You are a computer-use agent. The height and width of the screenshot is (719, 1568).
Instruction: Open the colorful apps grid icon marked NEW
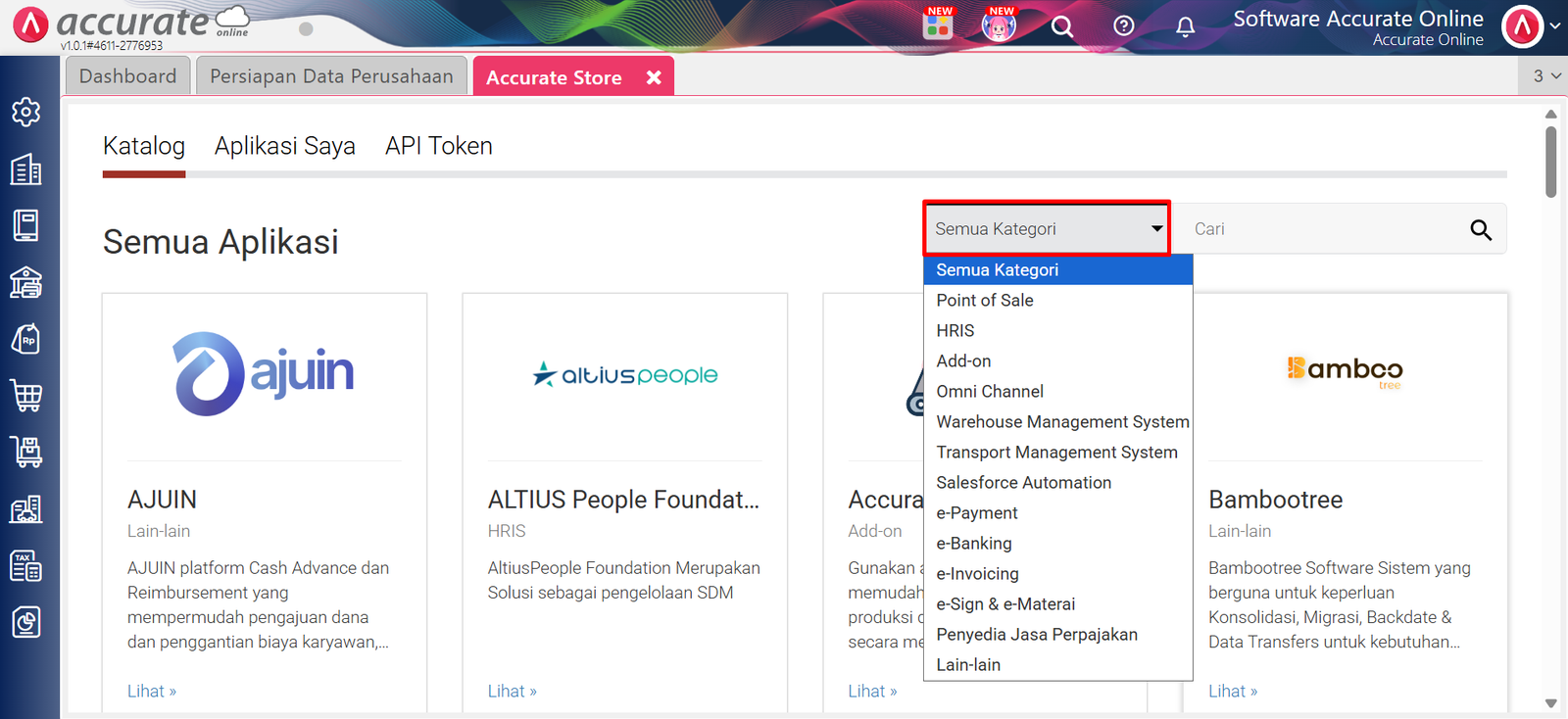(x=938, y=24)
